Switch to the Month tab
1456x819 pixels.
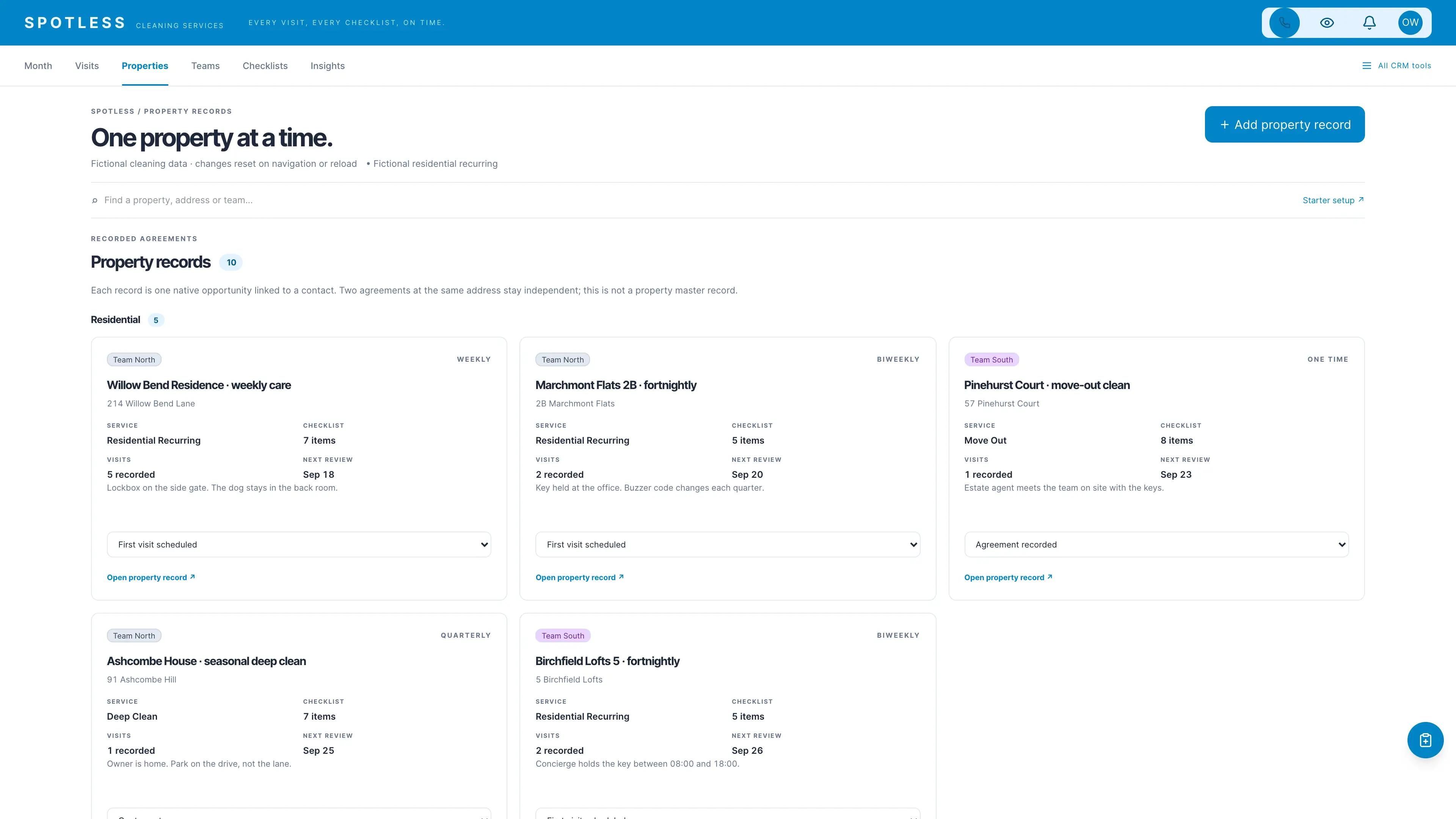(x=38, y=66)
